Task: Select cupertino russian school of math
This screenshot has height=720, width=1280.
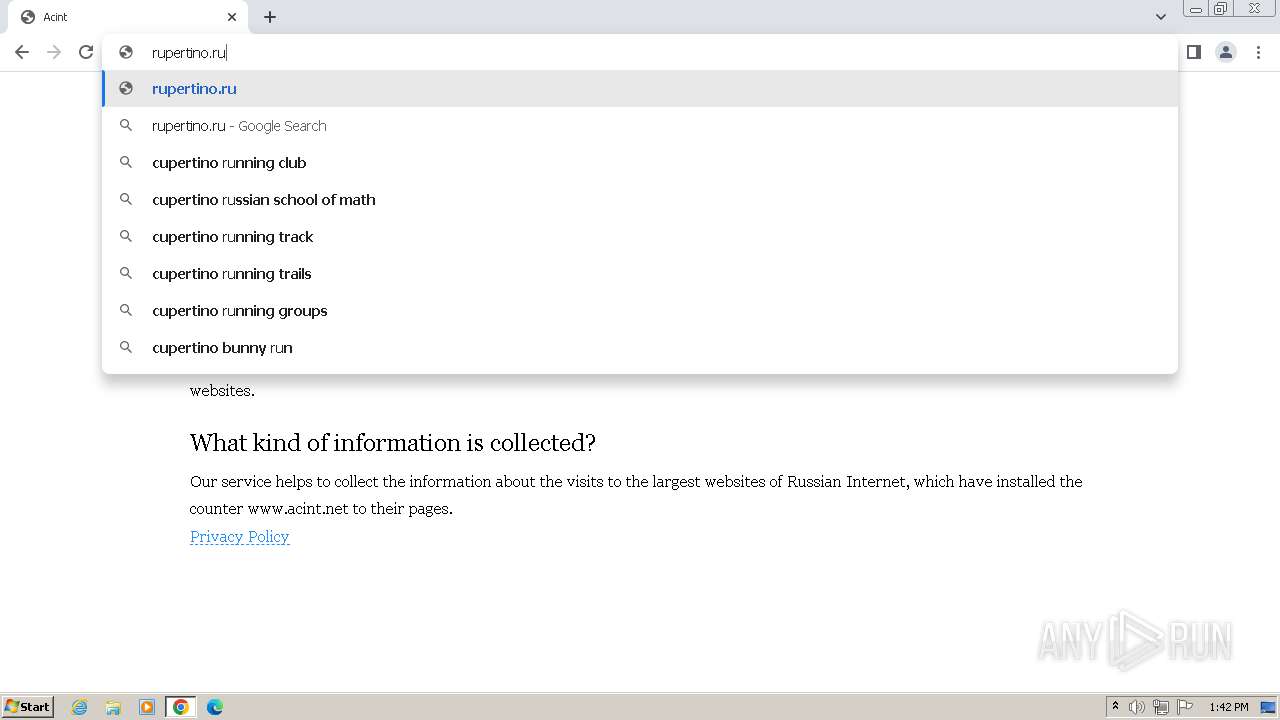Action: 263,200
